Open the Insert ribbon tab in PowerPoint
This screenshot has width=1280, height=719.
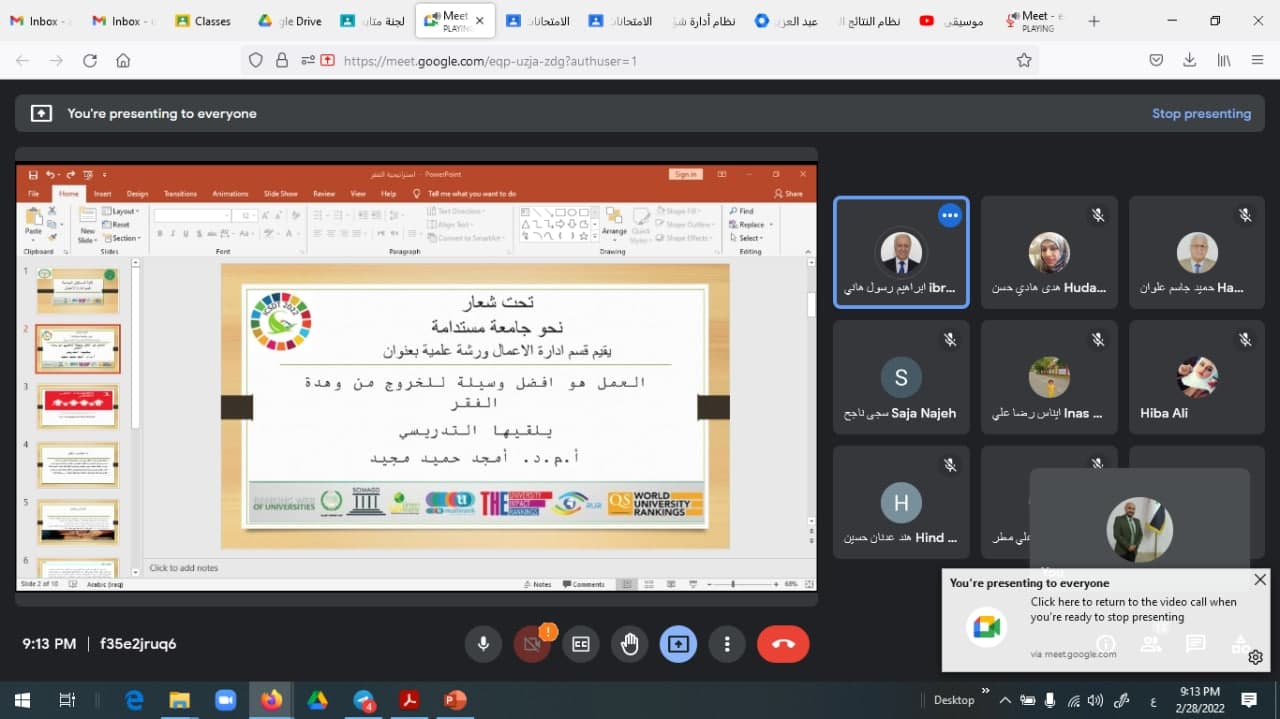[102, 194]
